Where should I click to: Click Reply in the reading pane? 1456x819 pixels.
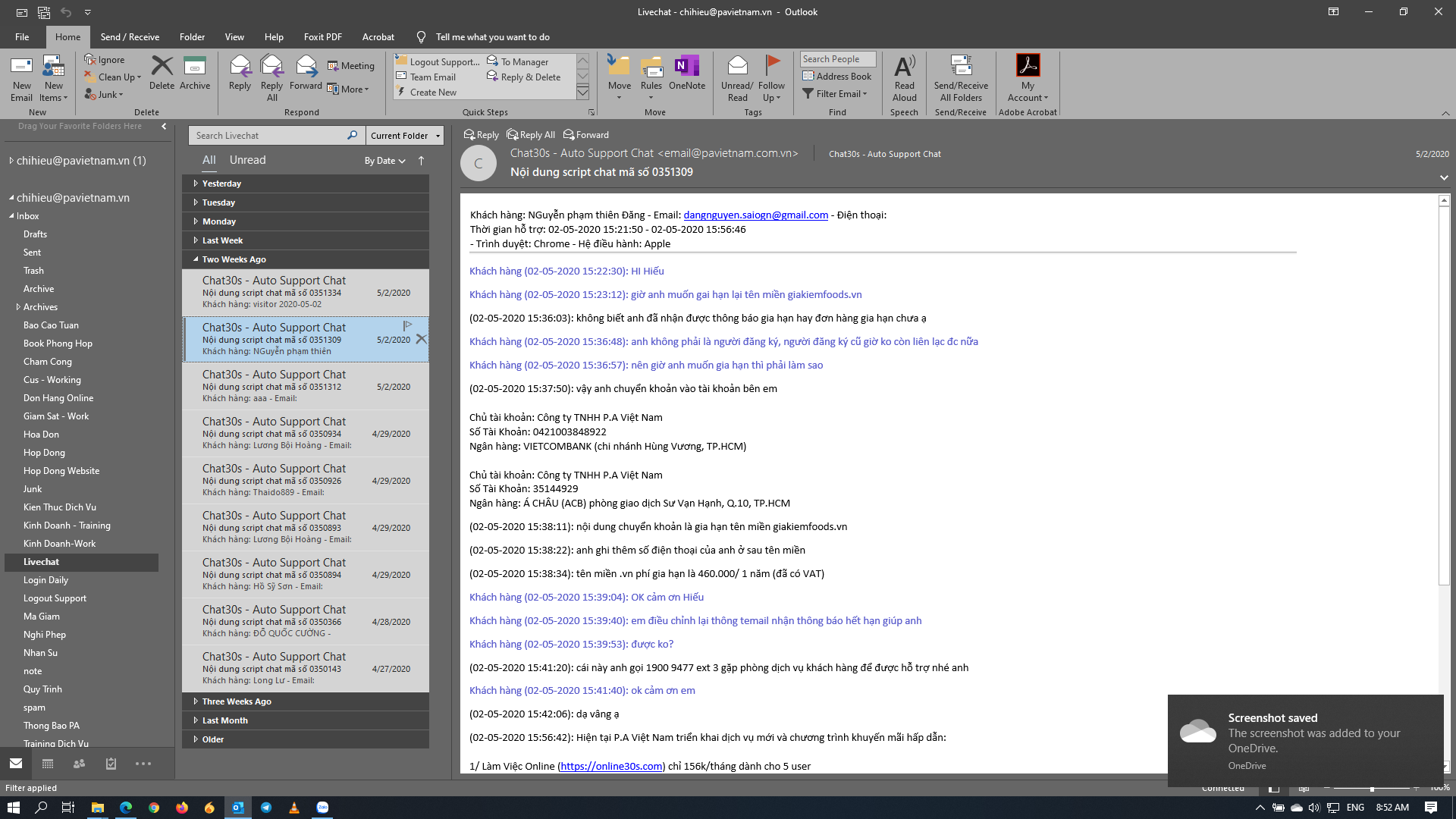click(x=482, y=135)
